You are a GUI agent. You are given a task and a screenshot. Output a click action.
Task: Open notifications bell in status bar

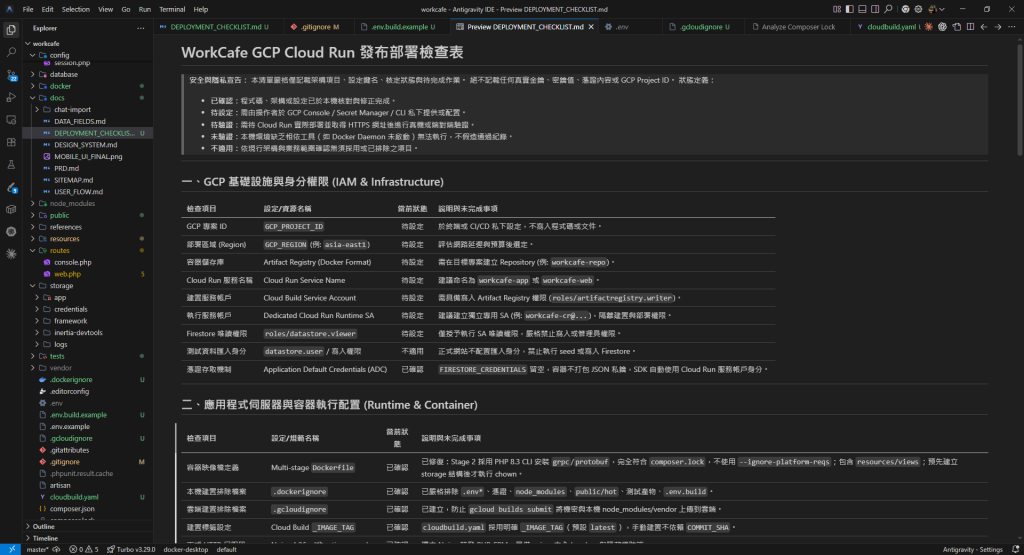pyautogui.click(x=1016, y=549)
